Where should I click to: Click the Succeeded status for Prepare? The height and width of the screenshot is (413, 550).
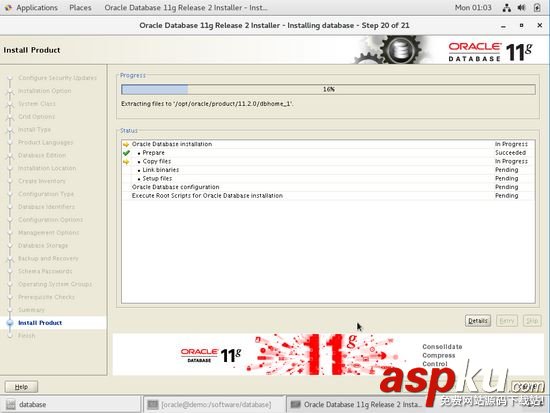click(510, 153)
